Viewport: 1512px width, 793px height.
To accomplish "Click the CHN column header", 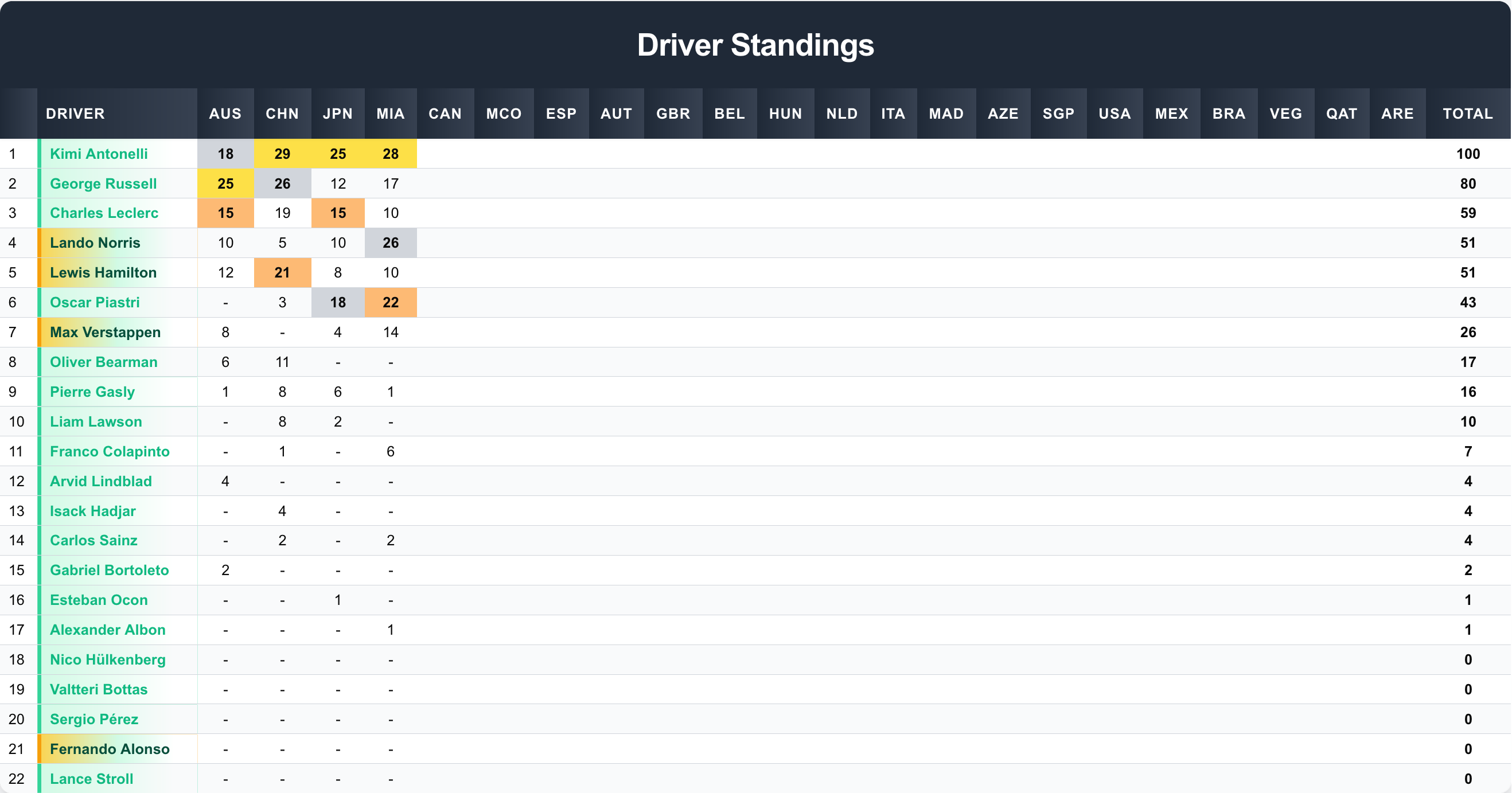I will pyautogui.click(x=282, y=114).
